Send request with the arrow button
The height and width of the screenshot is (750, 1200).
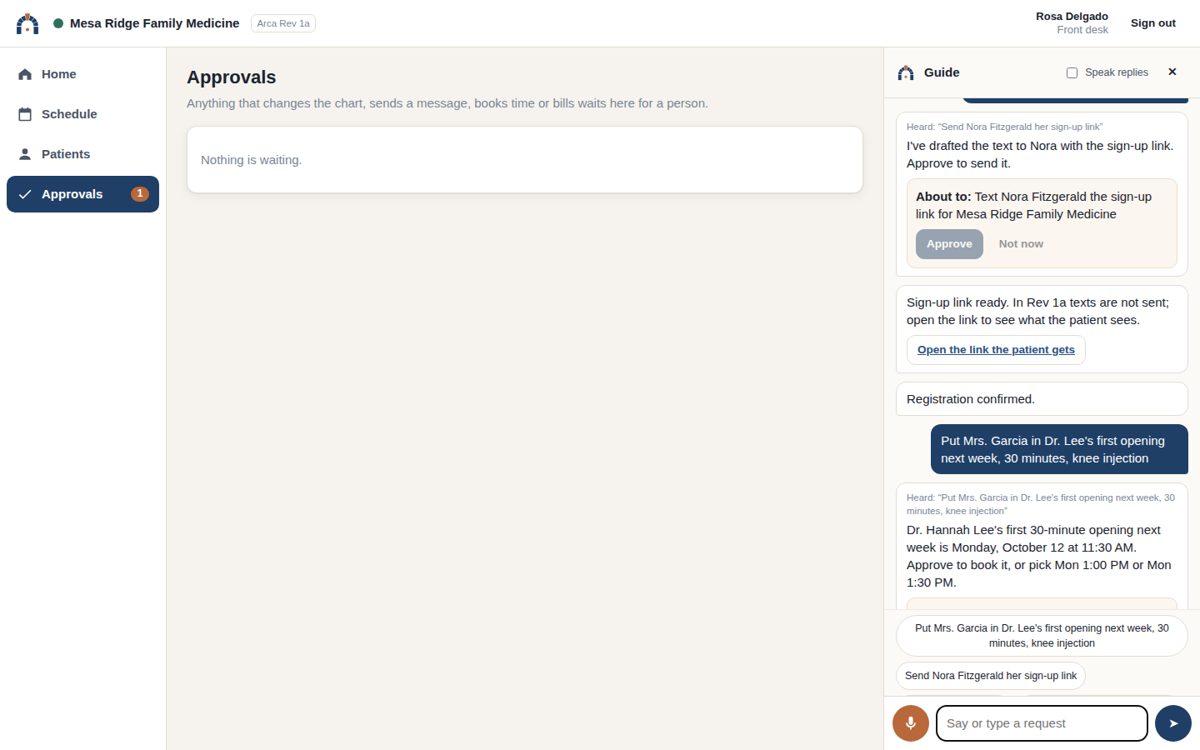coord(1173,723)
